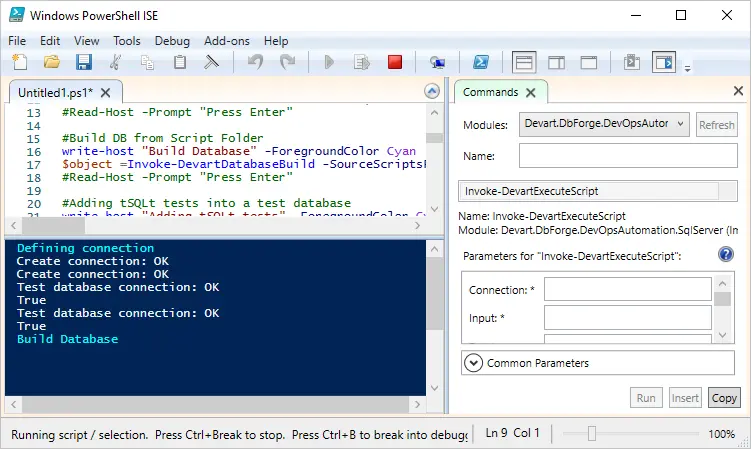The width and height of the screenshot is (751, 449).
Task: Adjust the zoom slider in status bar
Action: (x=592, y=434)
